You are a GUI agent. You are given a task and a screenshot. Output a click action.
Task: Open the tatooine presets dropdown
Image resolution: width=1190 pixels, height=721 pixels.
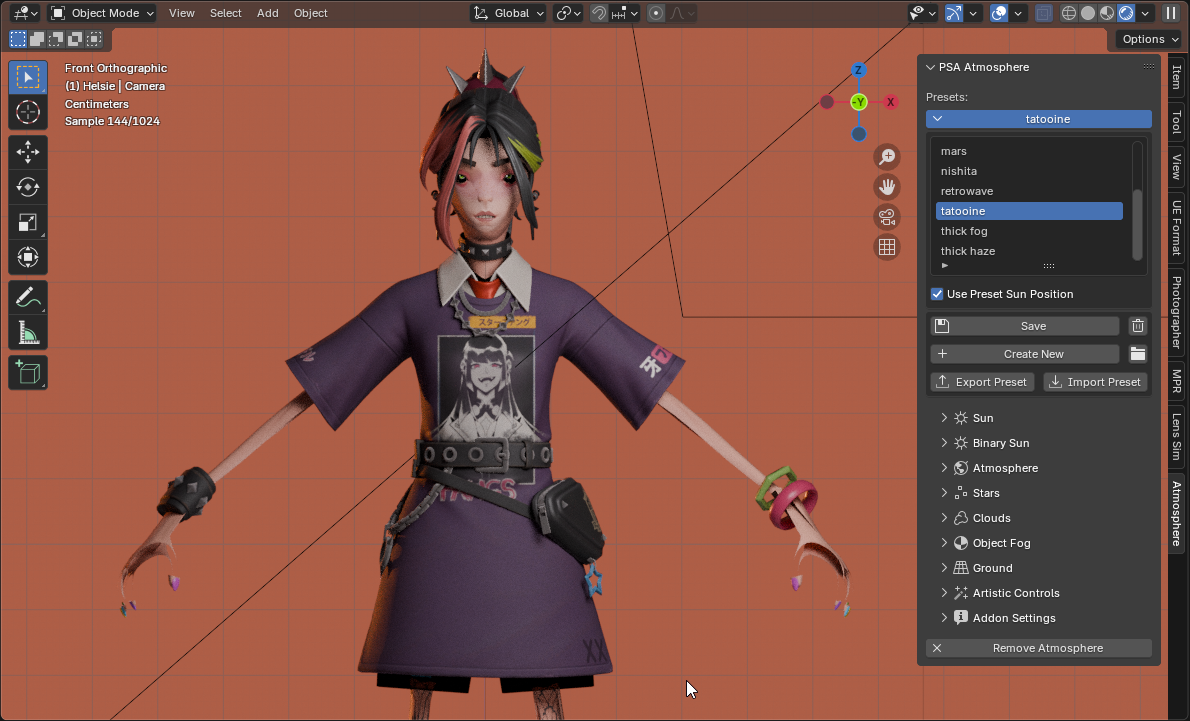tap(1038, 118)
